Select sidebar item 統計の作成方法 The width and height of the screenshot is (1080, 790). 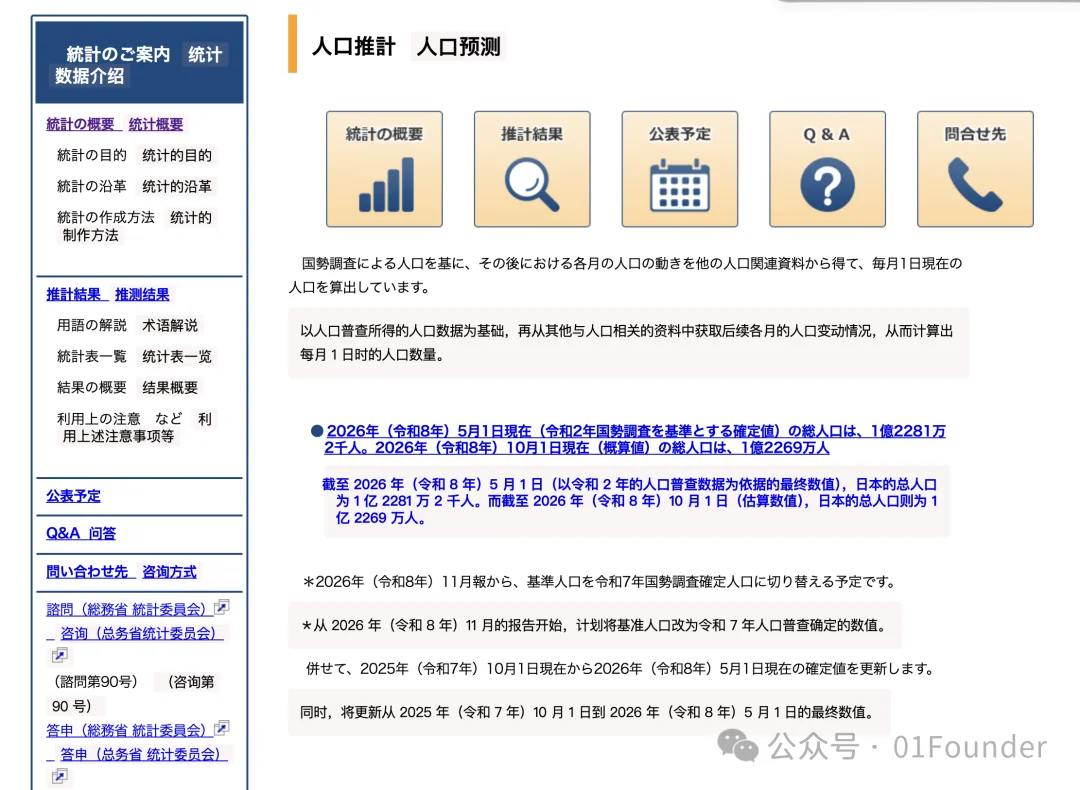click(105, 218)
